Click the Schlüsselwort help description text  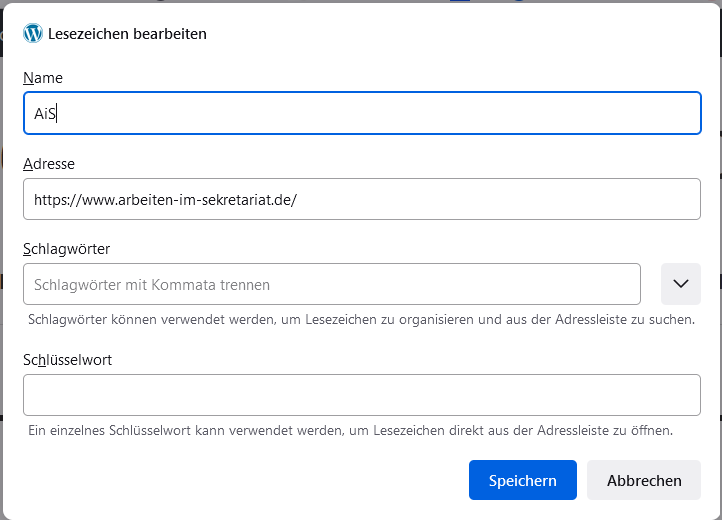[x=350, y=430]
